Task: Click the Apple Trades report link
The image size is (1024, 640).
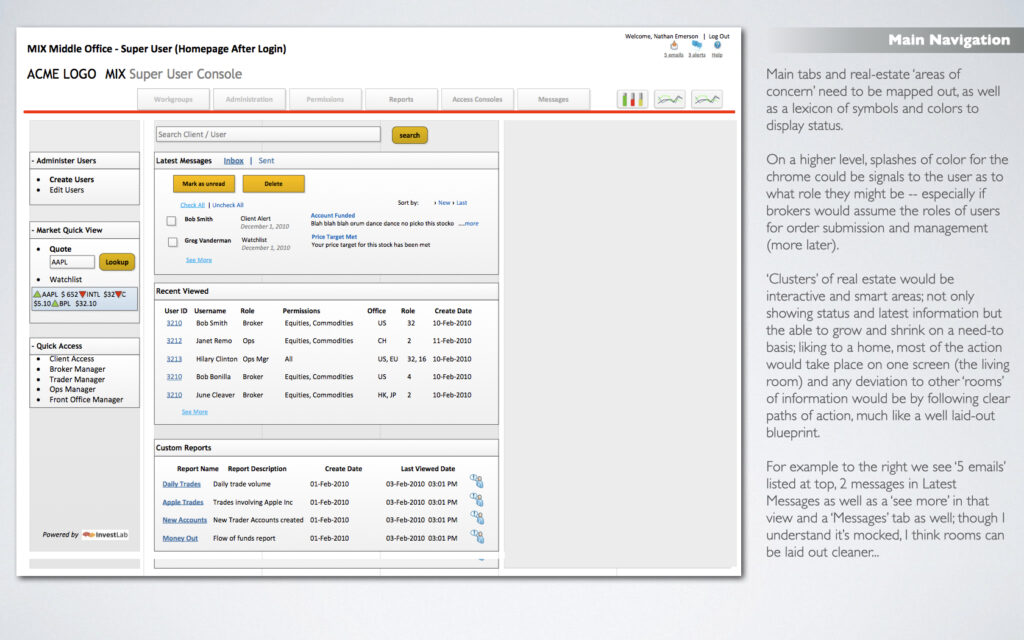Action: click(183, 502)
